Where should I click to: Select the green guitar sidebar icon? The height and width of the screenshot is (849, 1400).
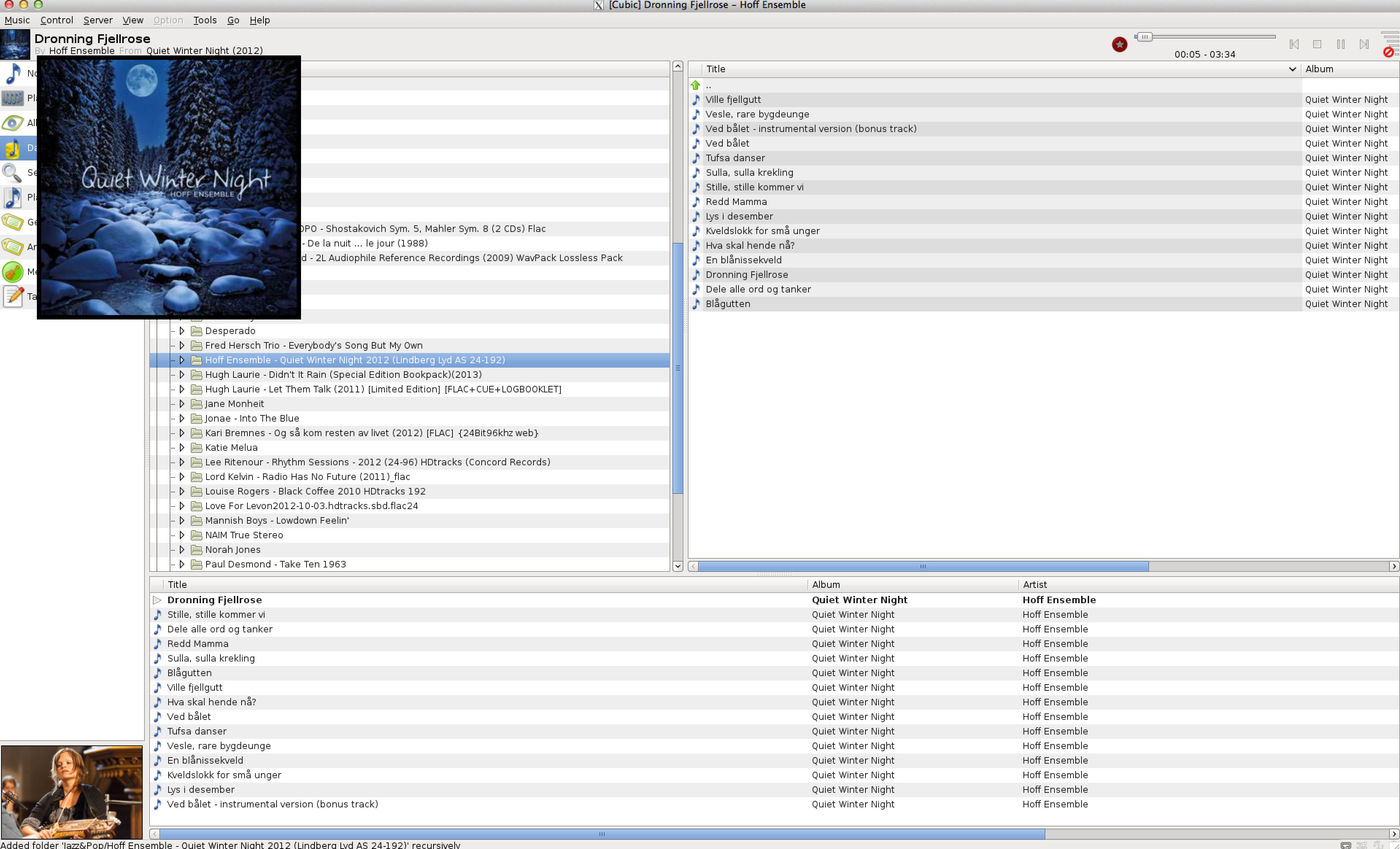(12, 272)
